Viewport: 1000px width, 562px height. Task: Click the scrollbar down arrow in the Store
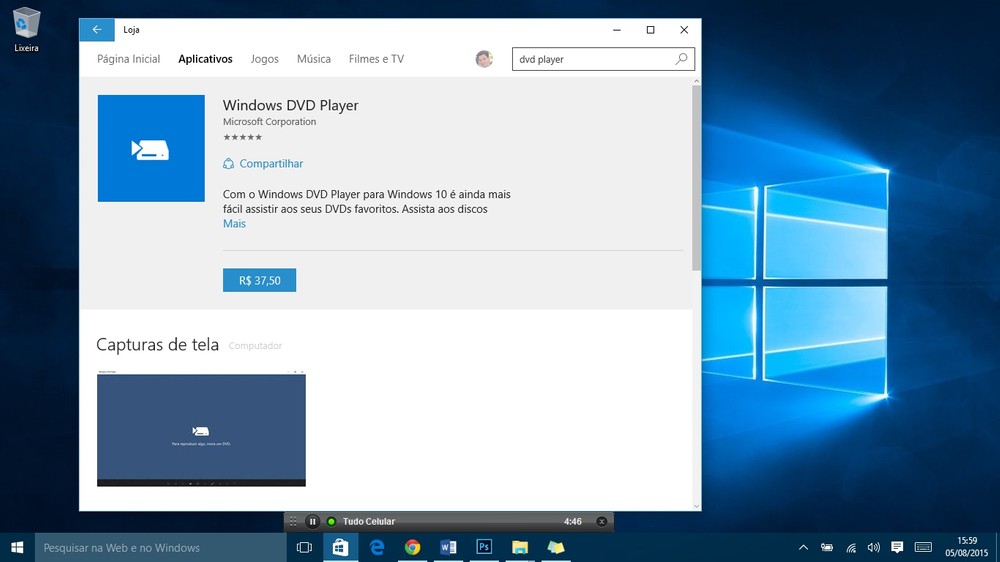pyautogui.click(x=696, y=506)
